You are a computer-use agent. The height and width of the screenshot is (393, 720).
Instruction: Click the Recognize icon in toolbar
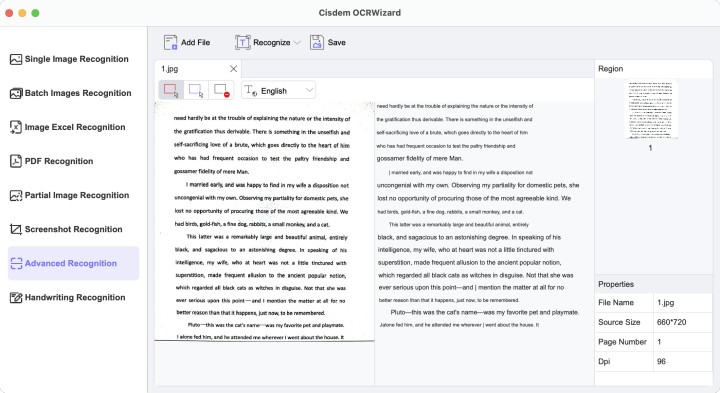click(242, 42)
